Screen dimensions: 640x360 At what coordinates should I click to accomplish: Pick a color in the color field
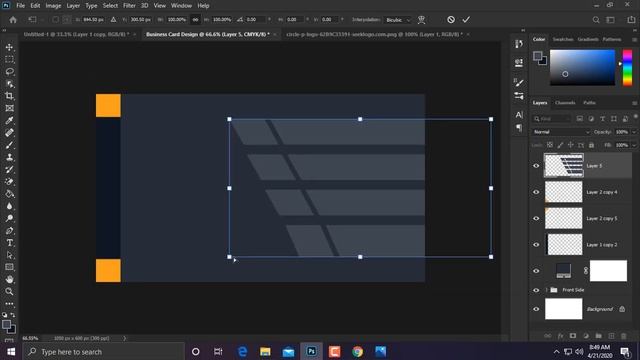582,68
